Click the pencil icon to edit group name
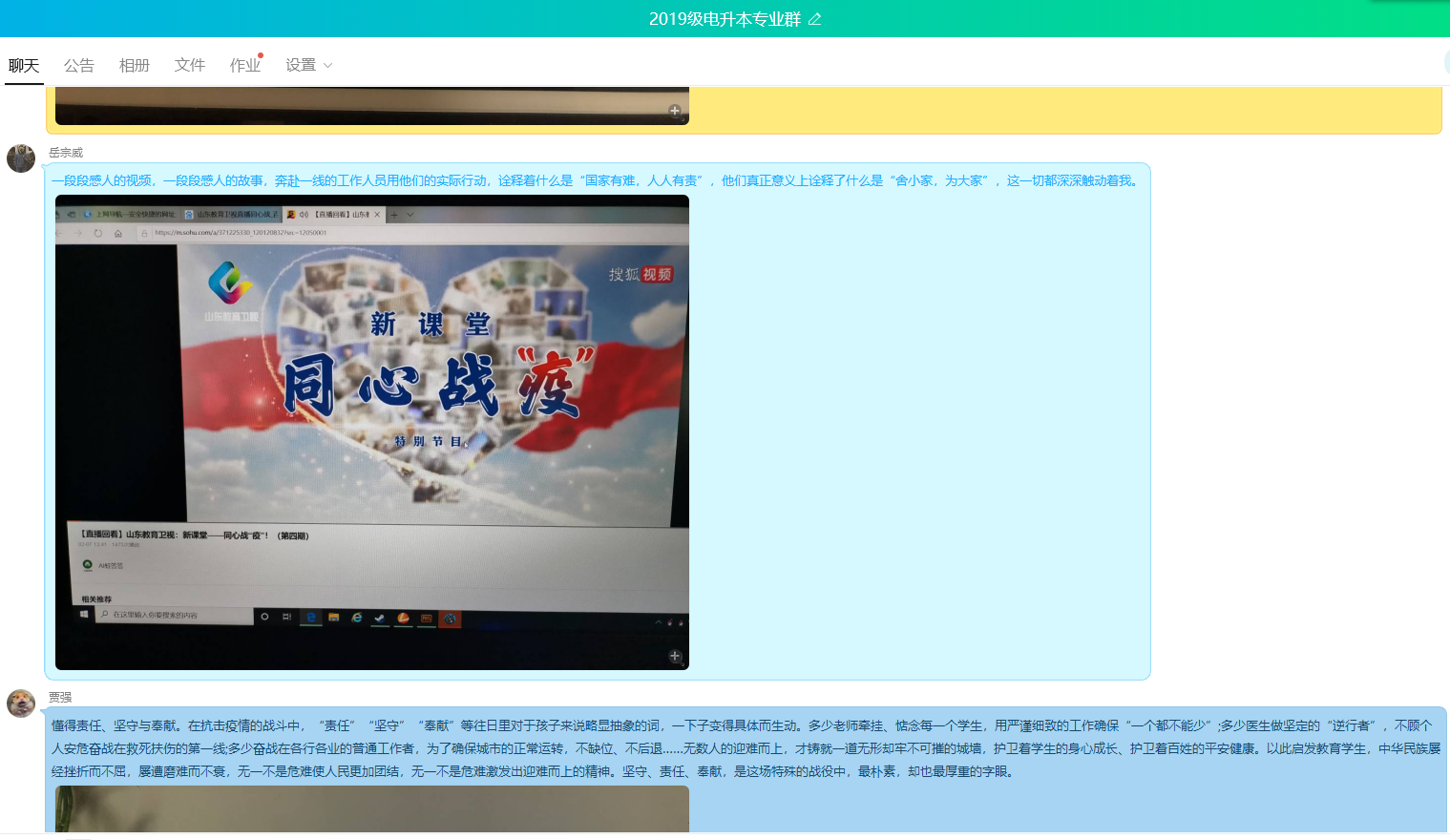The height and width of the screenshot is (840, 1450). pyautogui.click(x=814, y=19)
